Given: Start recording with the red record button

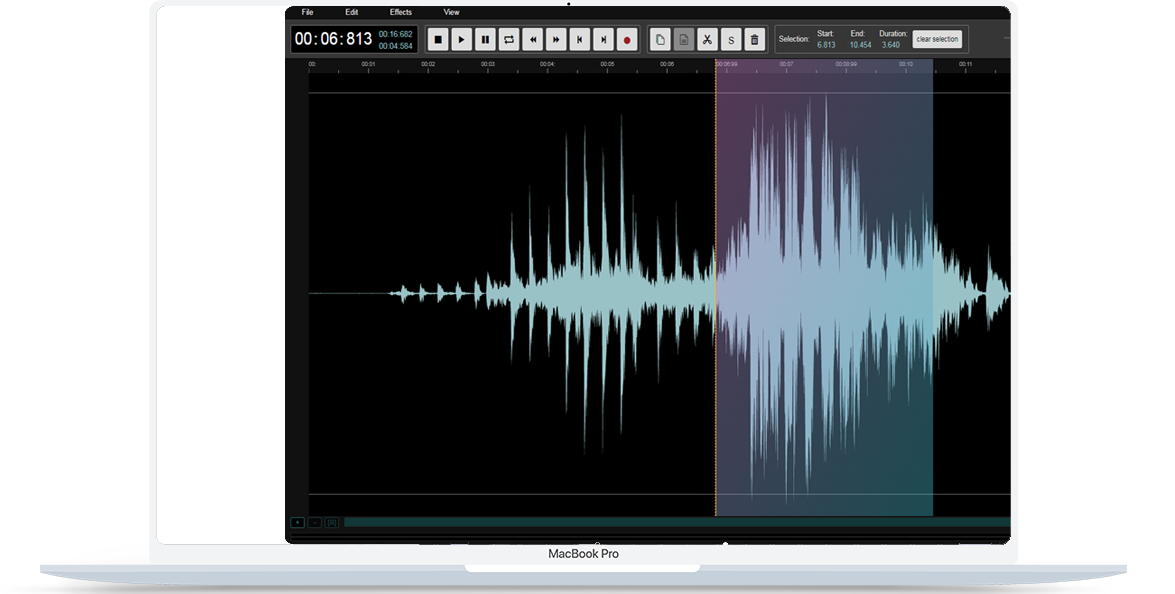Looking at the screenshot, I should pos(628,40).
